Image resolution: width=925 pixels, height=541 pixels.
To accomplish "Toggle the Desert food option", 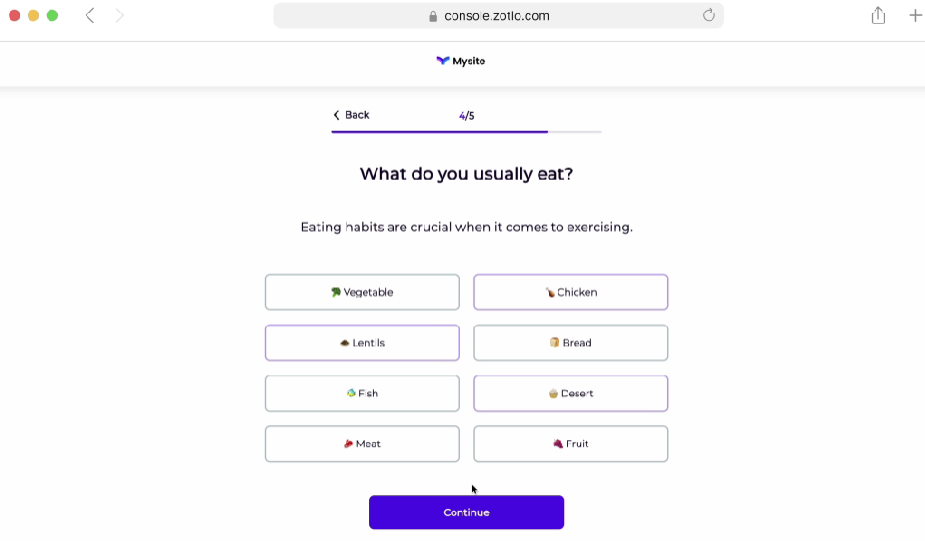I will pyautogui.click(x=570, y=393).
